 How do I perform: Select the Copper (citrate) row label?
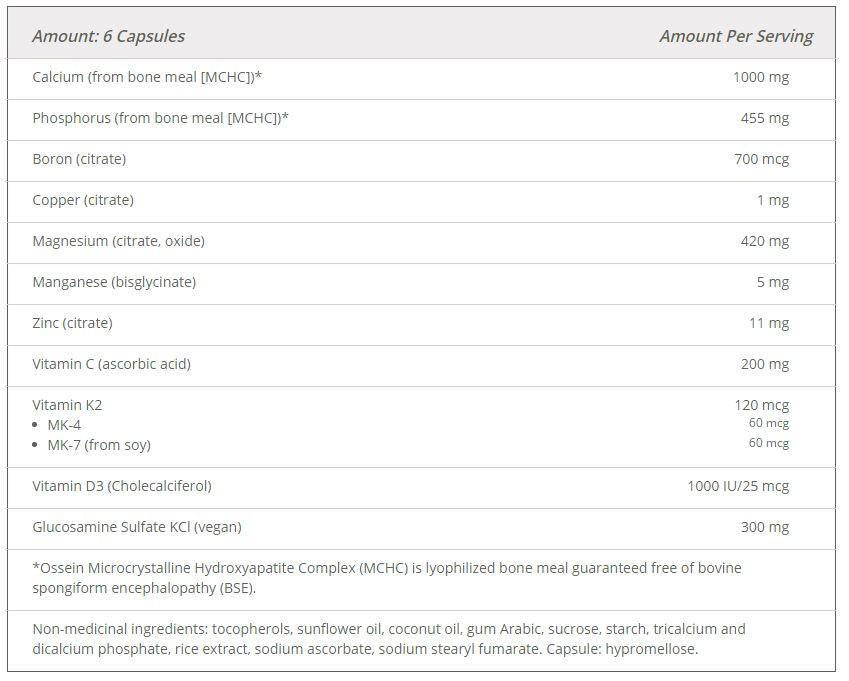click(82, 200)
